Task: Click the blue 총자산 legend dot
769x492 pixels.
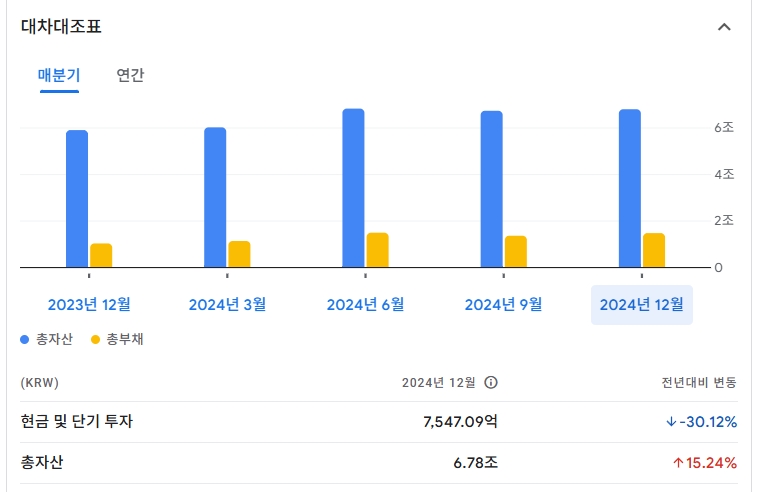Action: coord(25,339)
